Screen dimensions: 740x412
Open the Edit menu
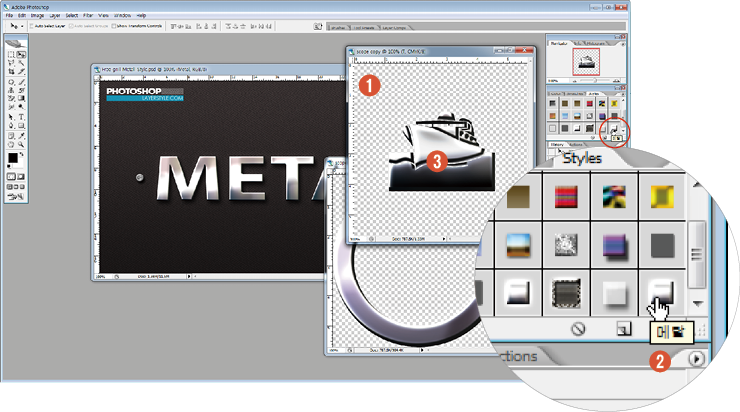point(22,16)
